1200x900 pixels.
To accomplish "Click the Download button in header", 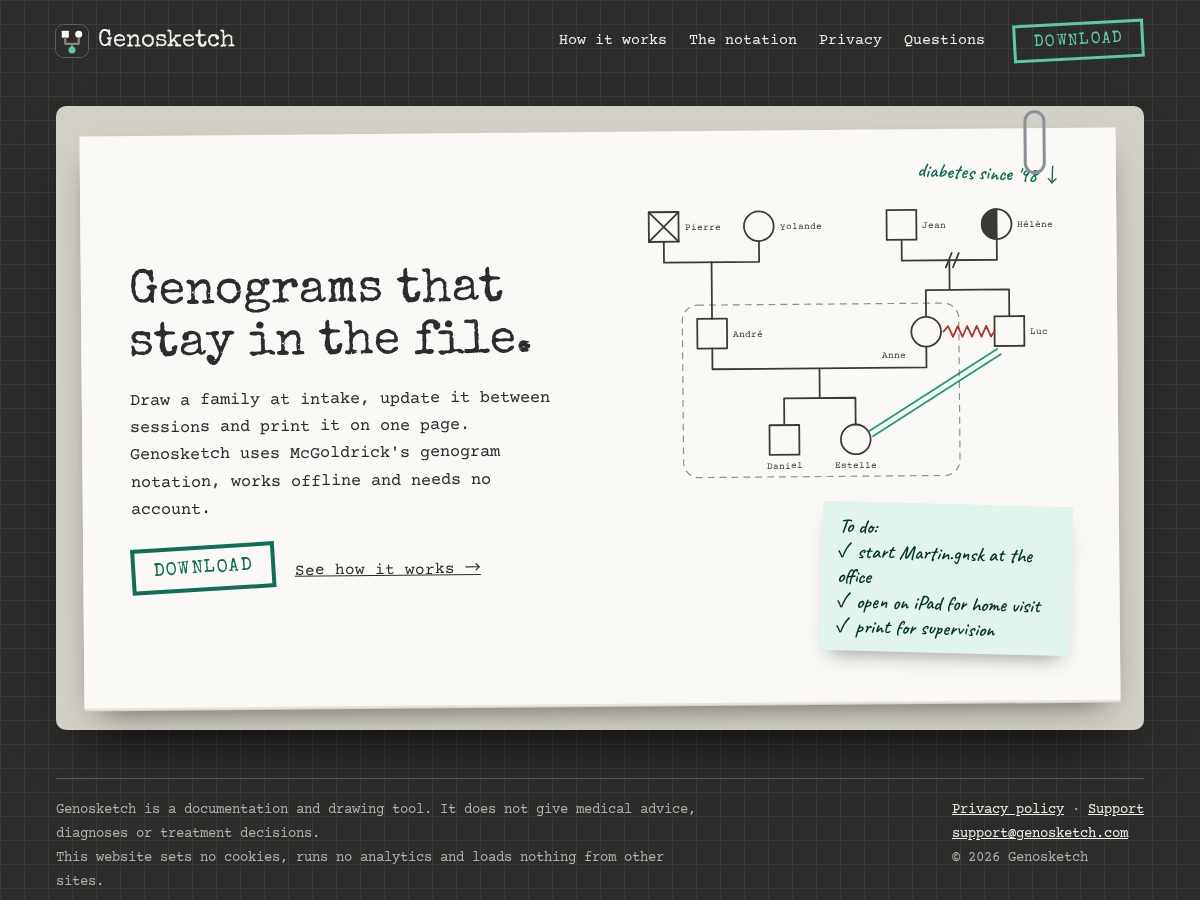I will pos(1078,40).
